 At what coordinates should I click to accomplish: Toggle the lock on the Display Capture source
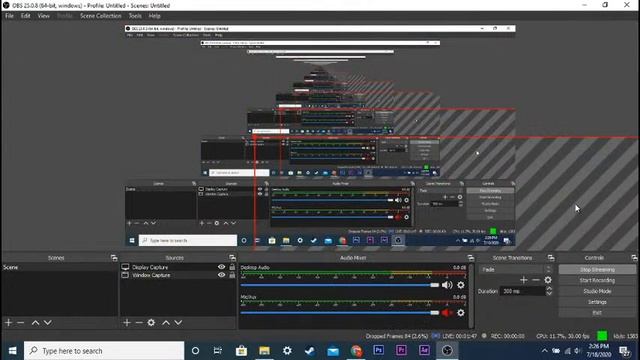click(x=232, y=267)
